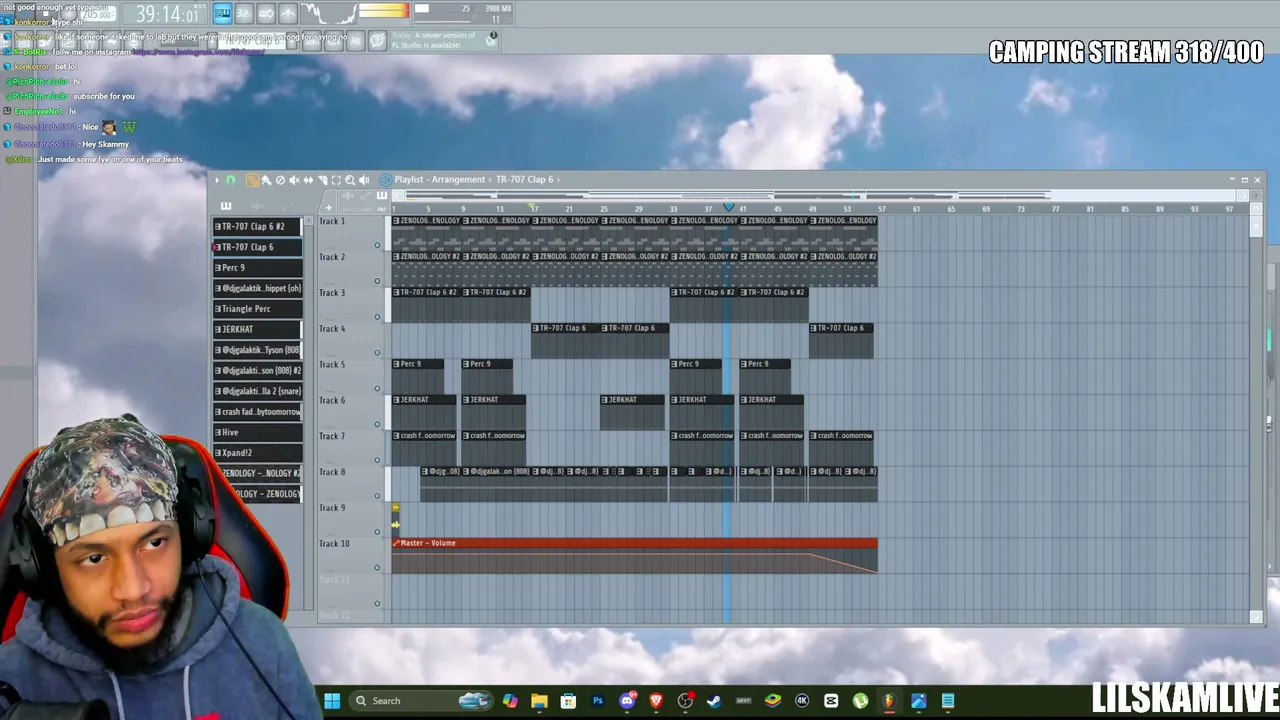Select the Draw pencil tool in the Playlist
1280x720 pixels.
click(x=252, y=180)
